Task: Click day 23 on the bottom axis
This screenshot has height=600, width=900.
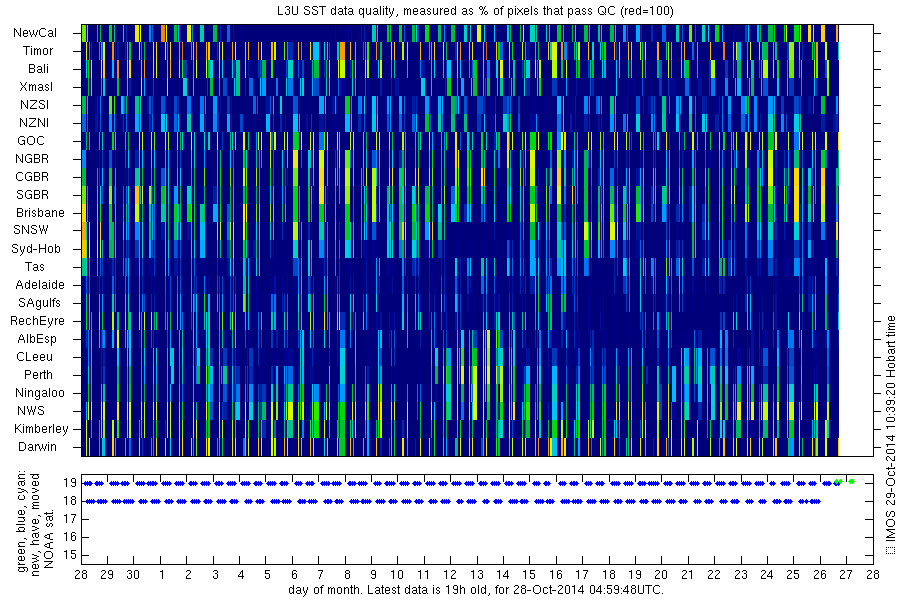Action: coord(740,575)
